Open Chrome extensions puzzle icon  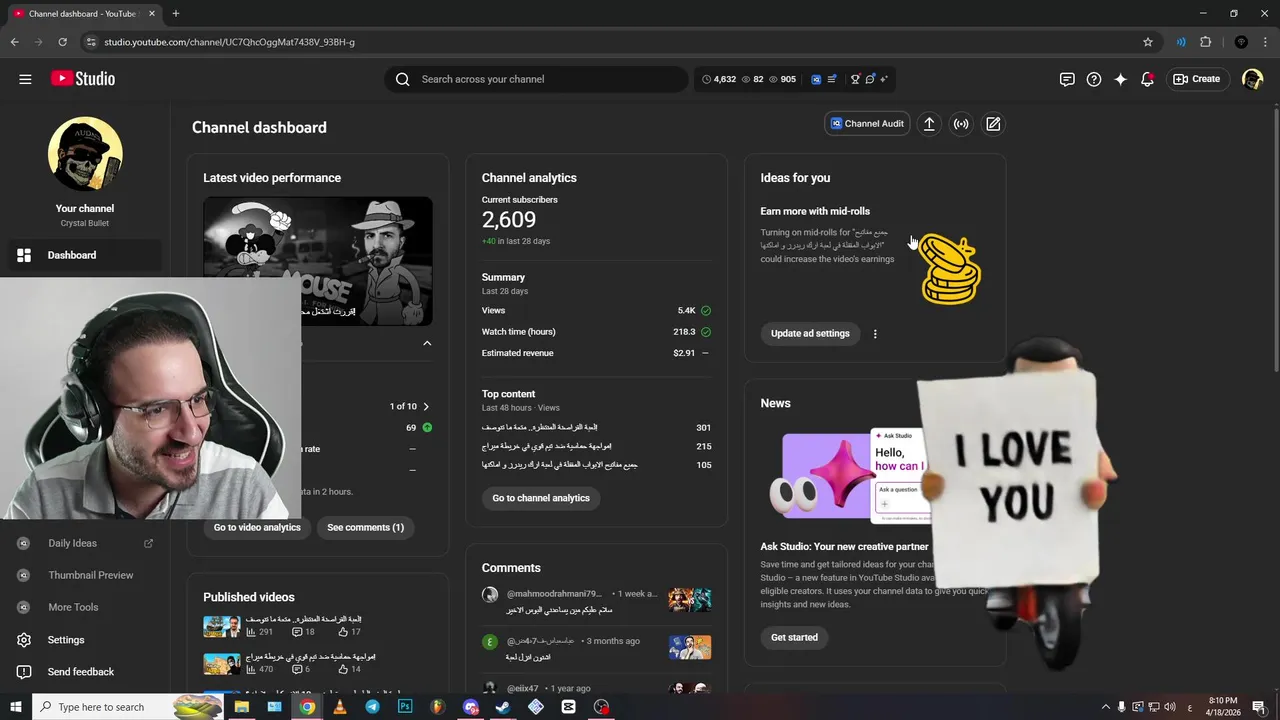pyautogui.click(x=1205, y=42)
